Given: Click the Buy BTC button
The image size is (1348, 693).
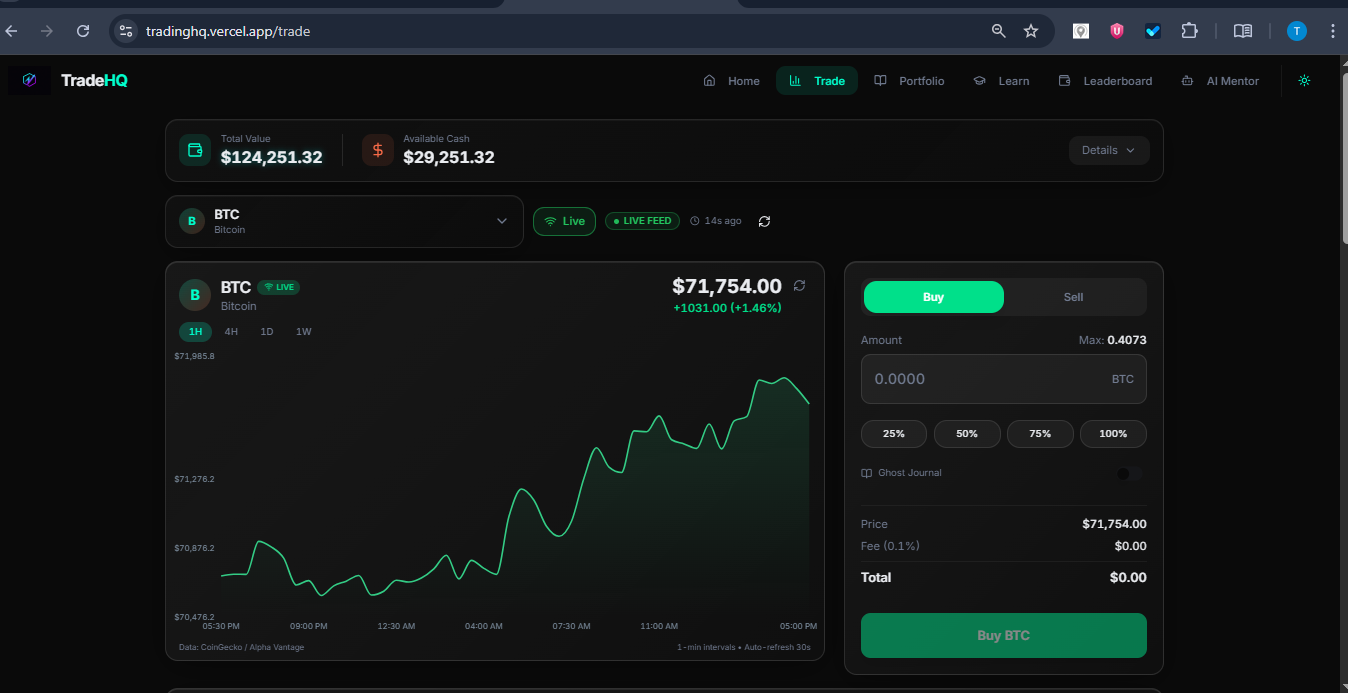Looking at the screenshot, I should [x=1003, y=635].
